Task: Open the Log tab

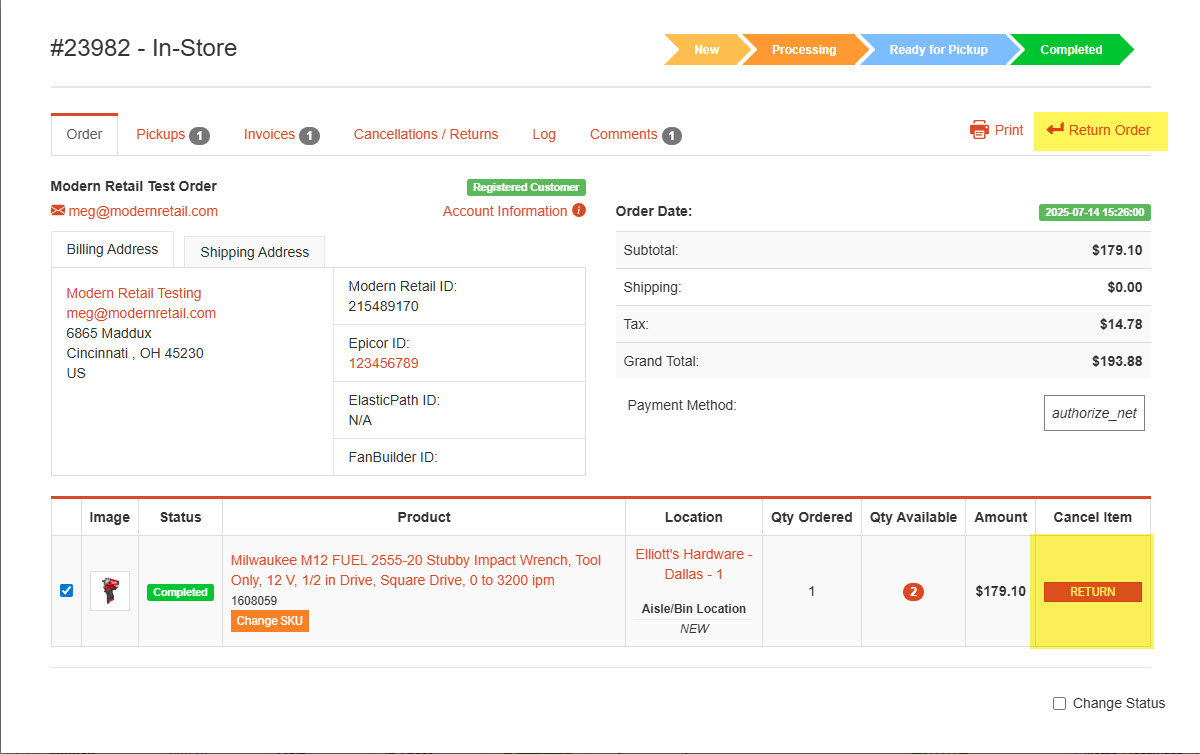Action: click(544, 134)
